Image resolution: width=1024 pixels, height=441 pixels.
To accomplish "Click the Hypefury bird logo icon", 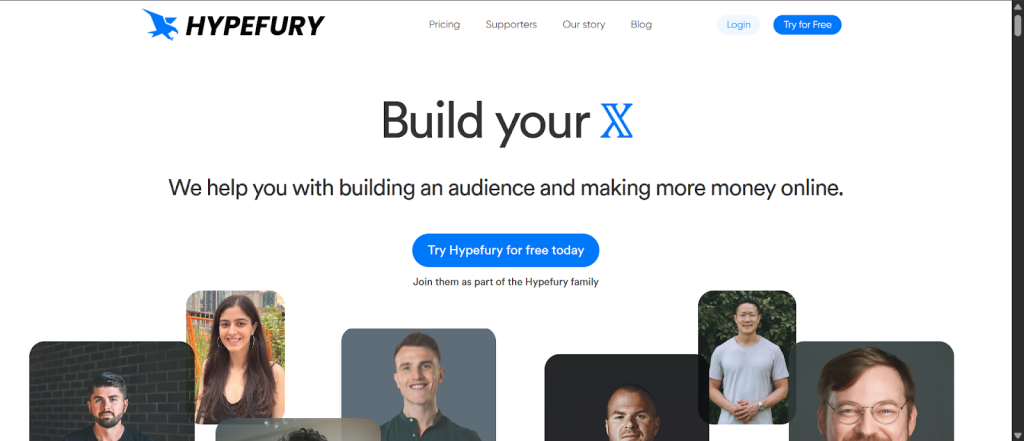I will coord(161,25).
